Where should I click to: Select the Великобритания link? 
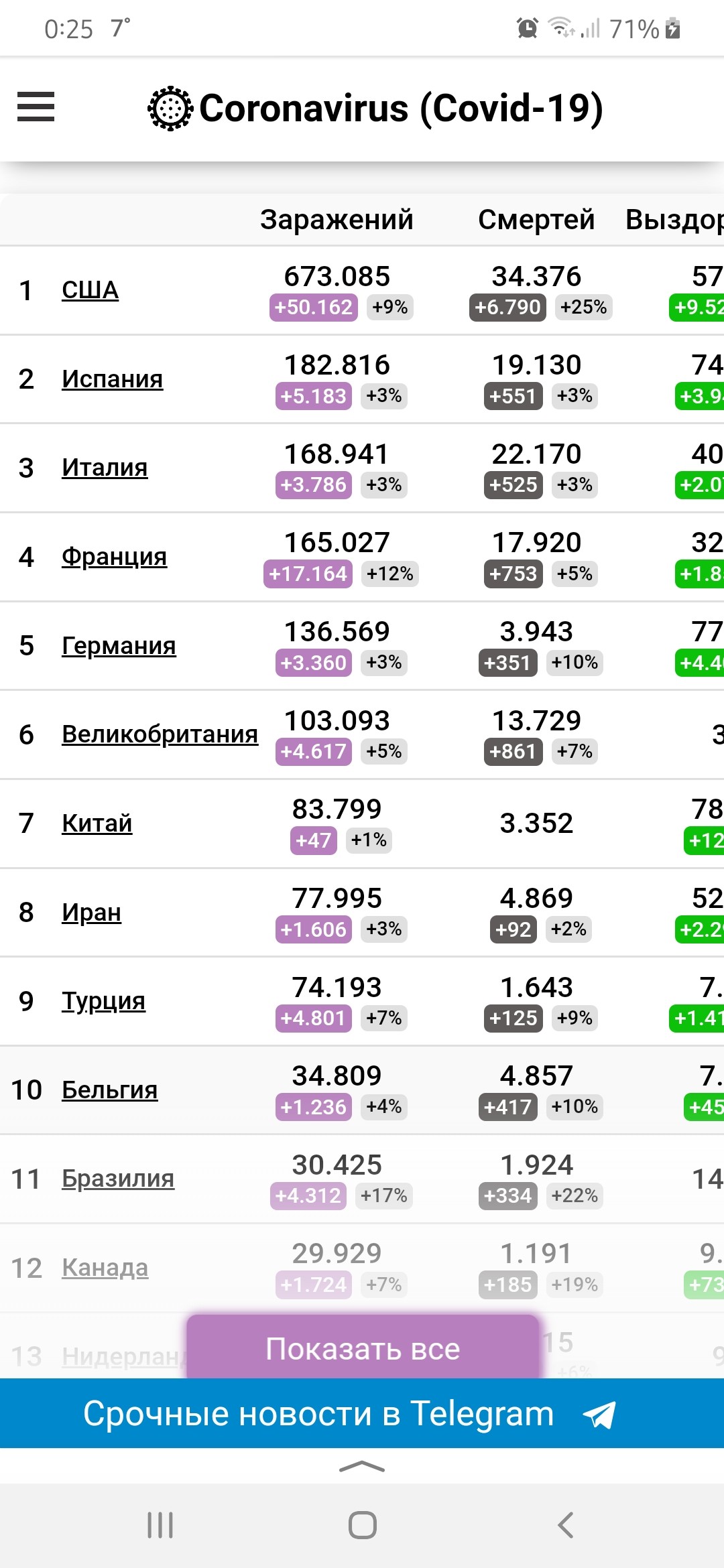(x=160, y=734)
